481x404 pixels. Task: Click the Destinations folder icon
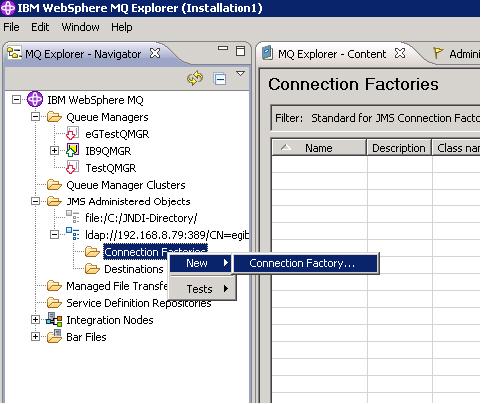tap(92, 269)
